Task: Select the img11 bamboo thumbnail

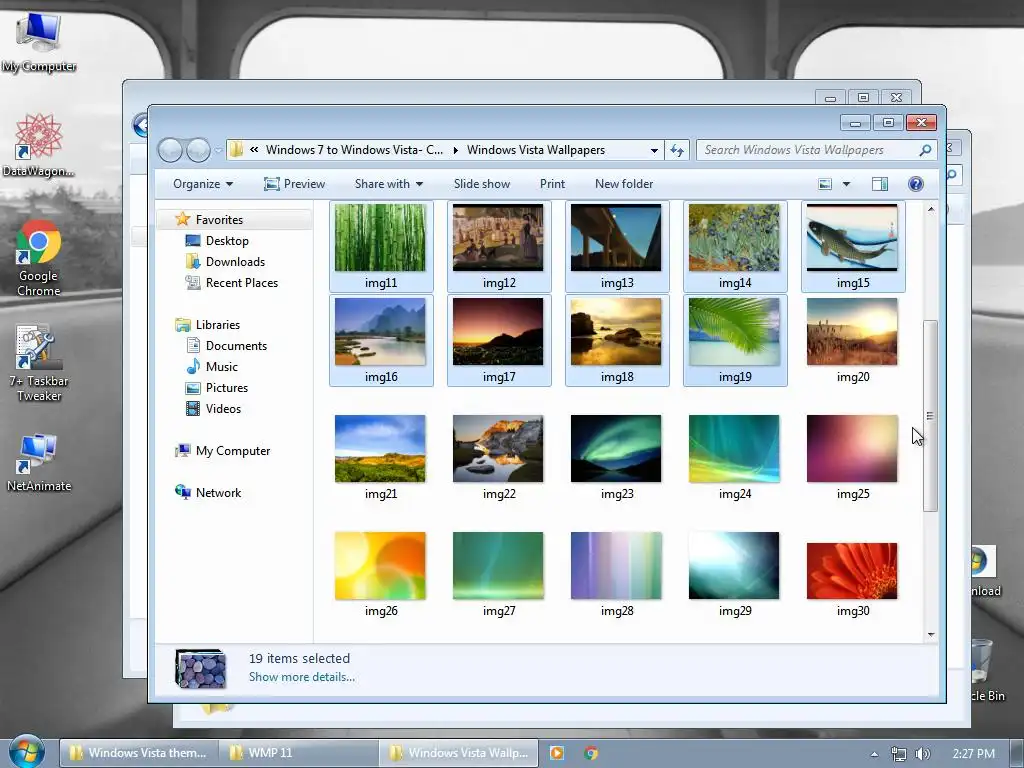Action: 381,246
